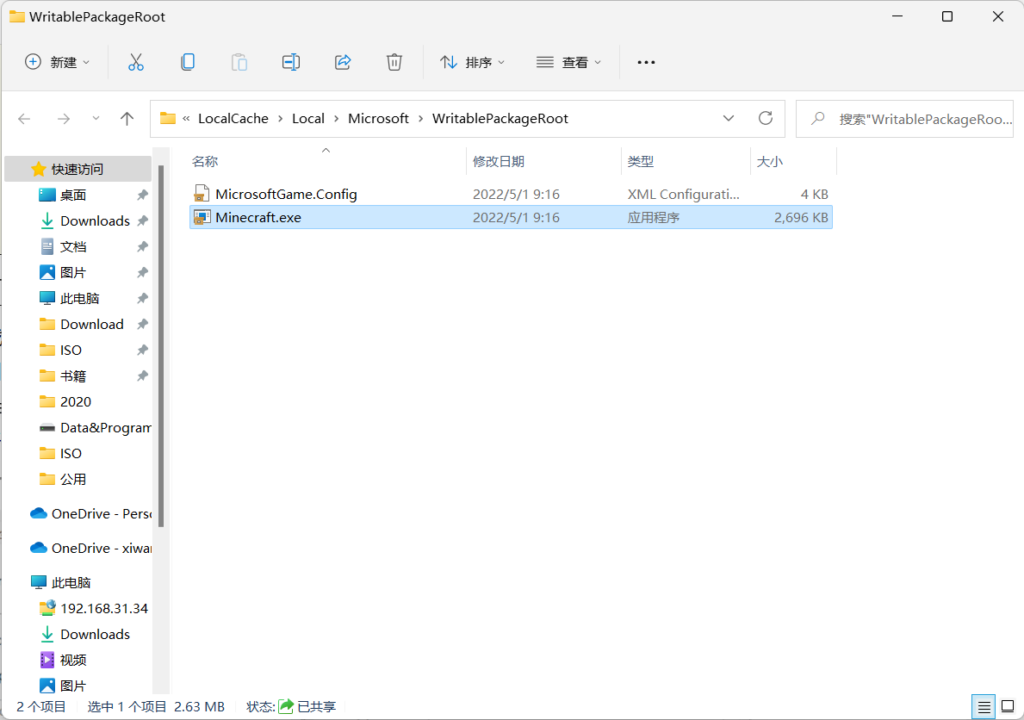Maximize the WritablePackageRoot window
This screenshot has width=1024, height=720.
[x=947, y=17]
